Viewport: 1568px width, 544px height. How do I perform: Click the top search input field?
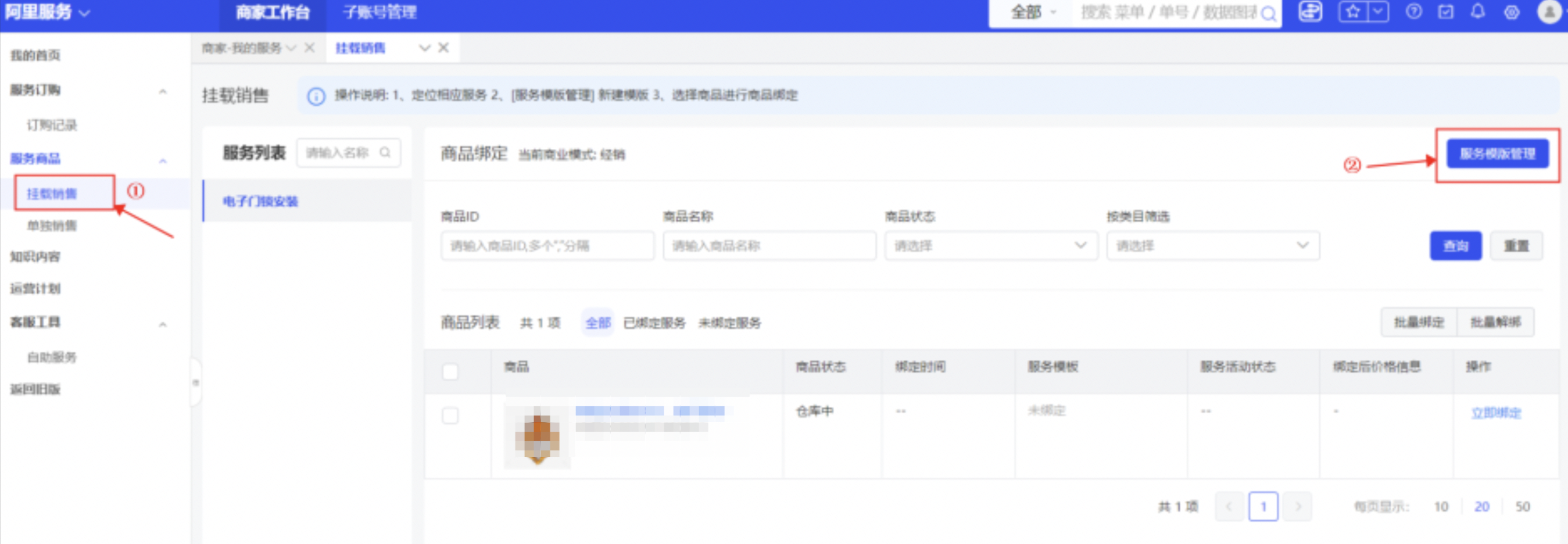click(1169, 13)
